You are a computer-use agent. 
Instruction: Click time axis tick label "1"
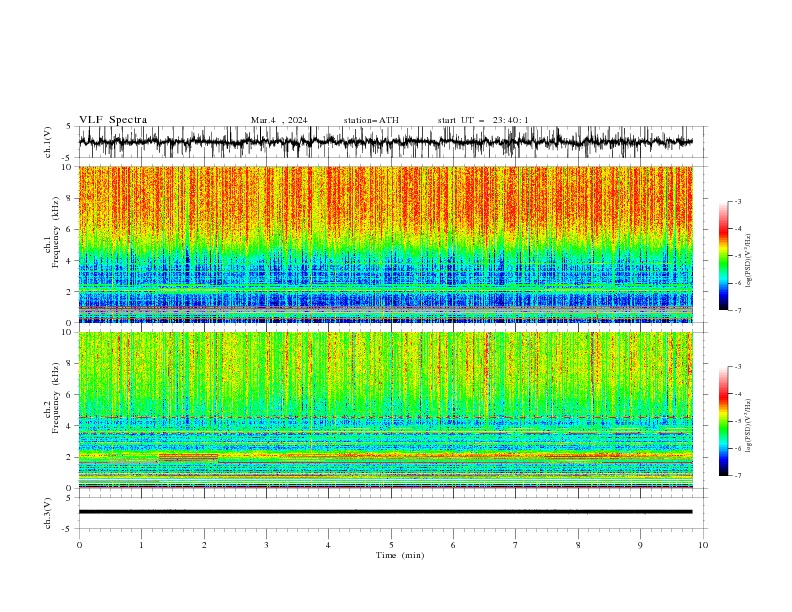pyautogui.click(x=141, y=545)
